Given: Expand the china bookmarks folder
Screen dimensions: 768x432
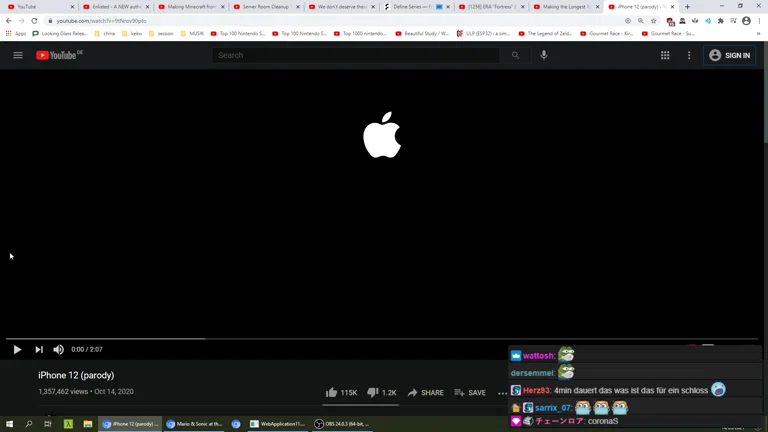Looking at the screenshot, I should tap(104, 34).
